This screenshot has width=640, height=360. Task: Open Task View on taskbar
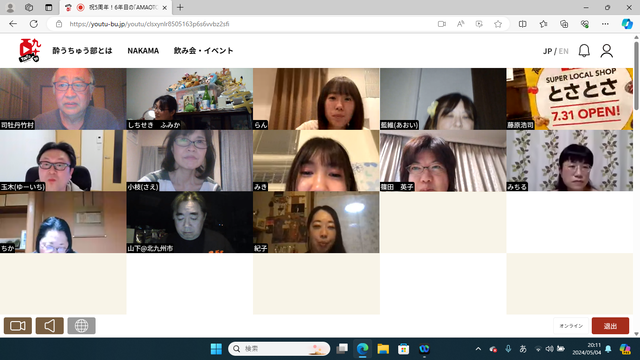(x=342, y=349)
